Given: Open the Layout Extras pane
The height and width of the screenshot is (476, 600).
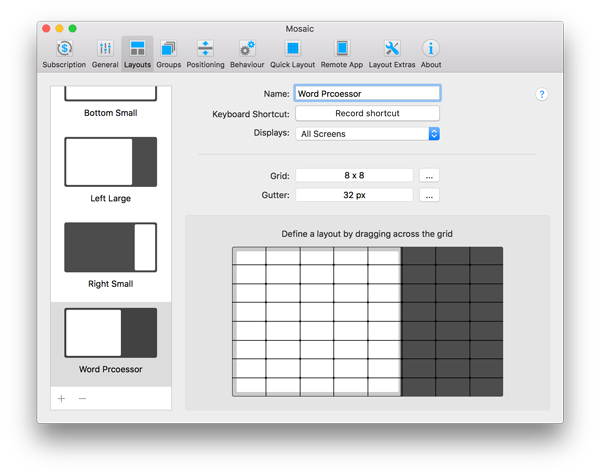Looking at the screenshot, I should (x=392, y=53).
